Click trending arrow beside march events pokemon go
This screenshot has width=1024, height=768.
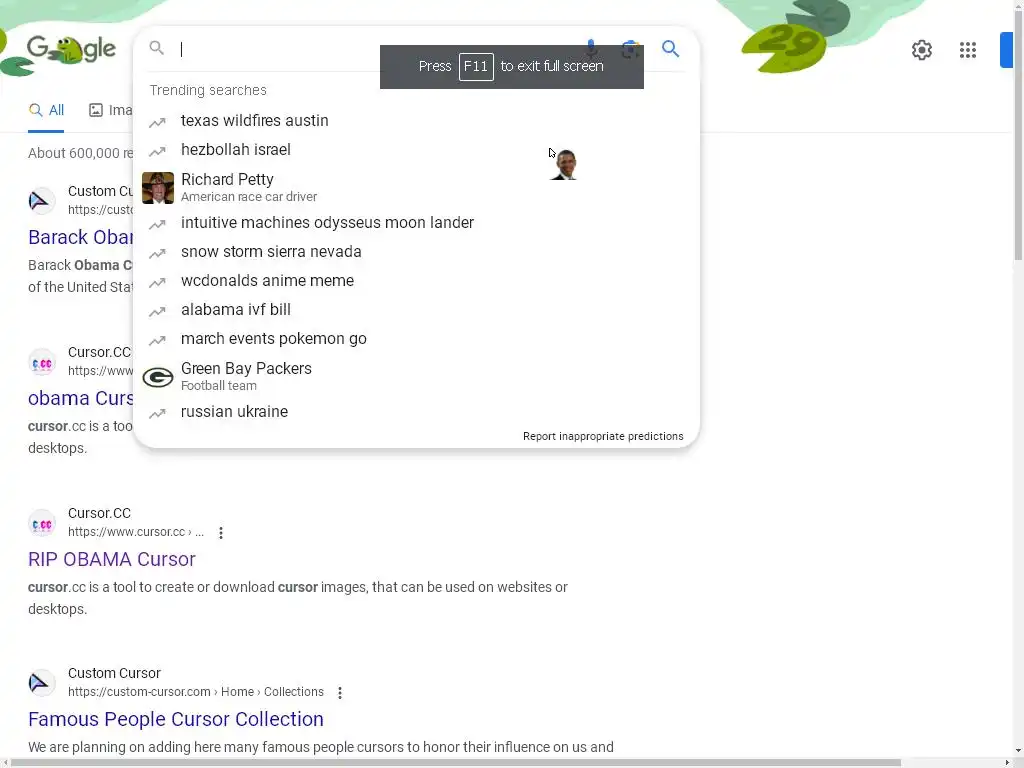[157, 341]
